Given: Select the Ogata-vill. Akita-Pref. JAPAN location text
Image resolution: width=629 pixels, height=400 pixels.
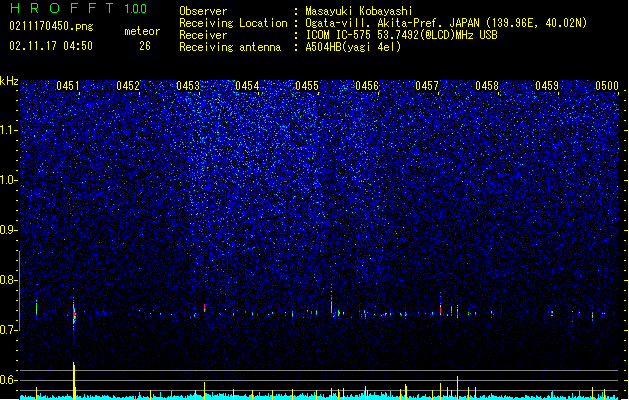Looking at the screenshot, I should coord(446,23).
